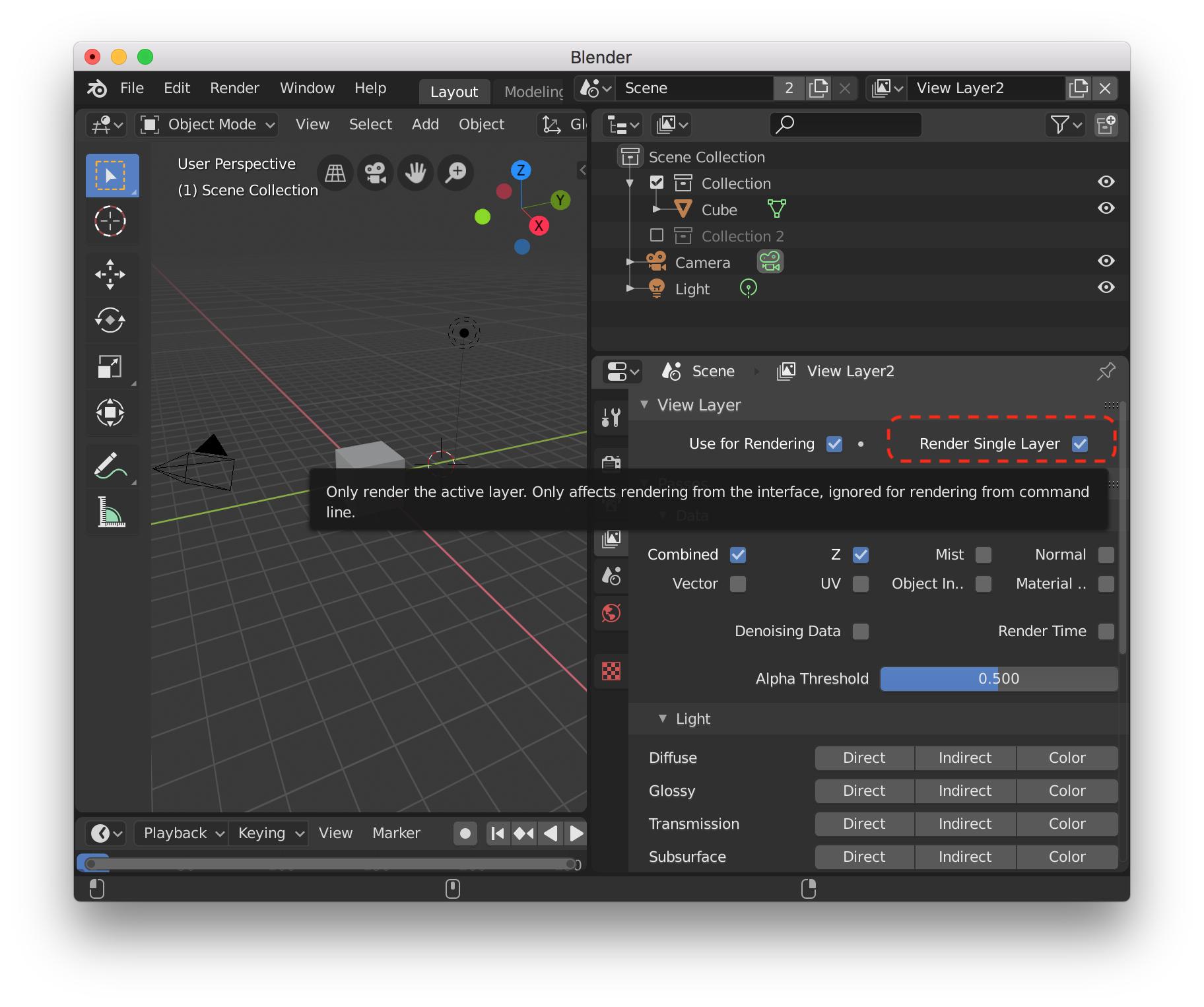Open the File menu
The width and height of the screenshot is (1204, 1007).
tap(132, 88)
